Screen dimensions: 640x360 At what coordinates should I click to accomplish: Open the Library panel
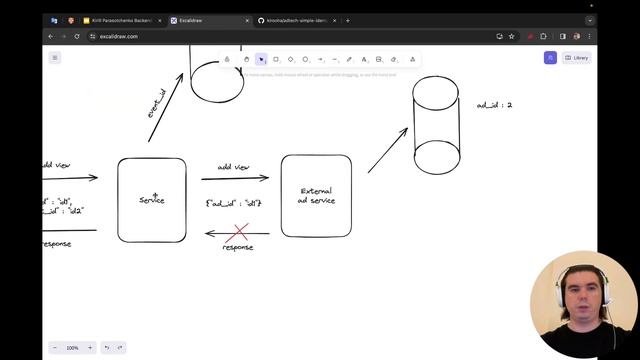pyautogui.click(x=576, y=58)
